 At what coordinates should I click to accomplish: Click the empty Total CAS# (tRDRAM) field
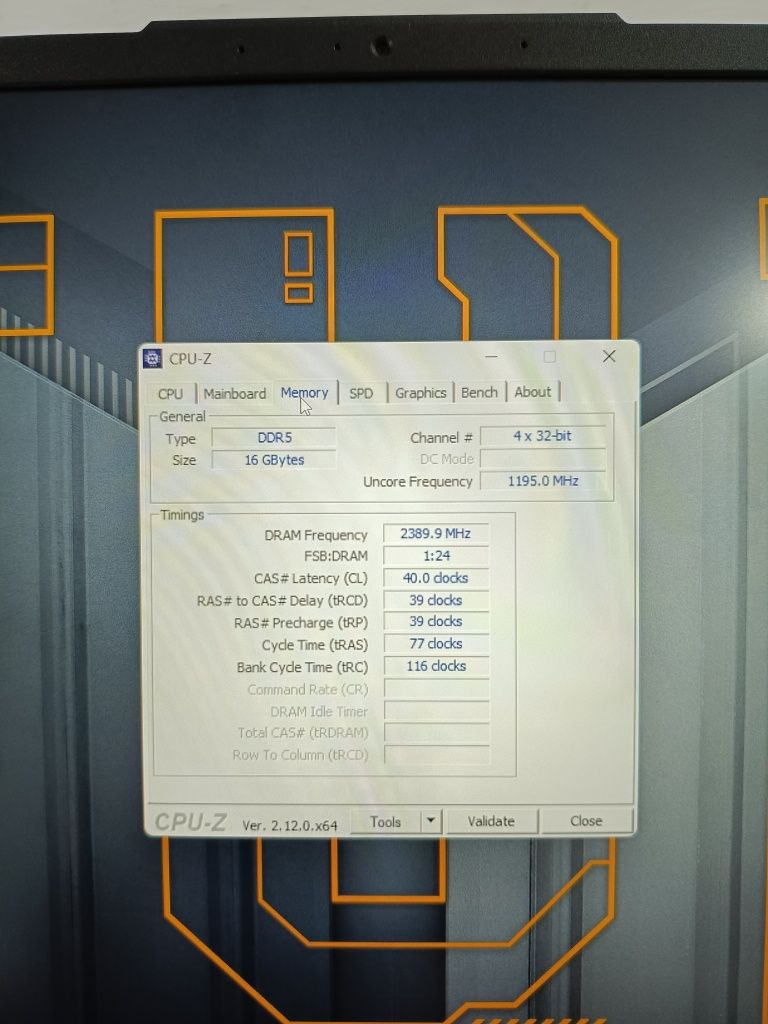coord(436,733)
